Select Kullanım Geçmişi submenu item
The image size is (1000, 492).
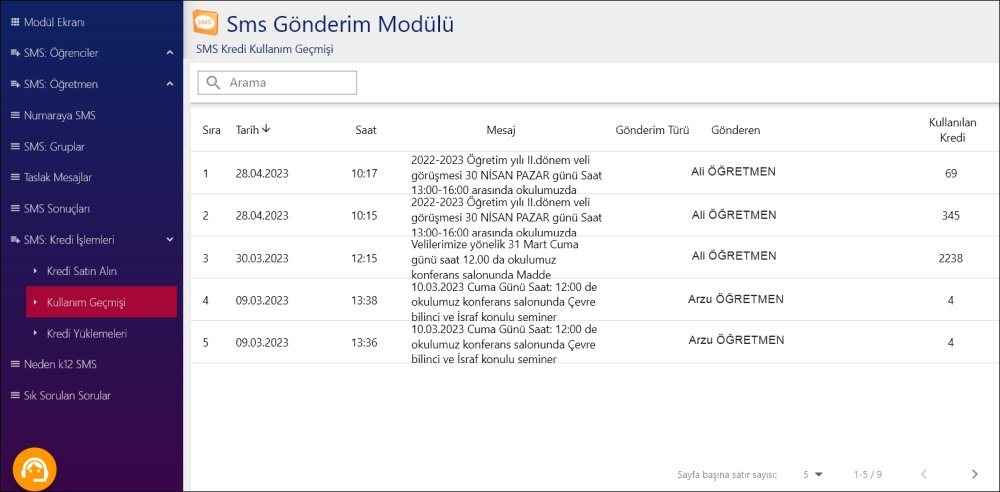86,302
